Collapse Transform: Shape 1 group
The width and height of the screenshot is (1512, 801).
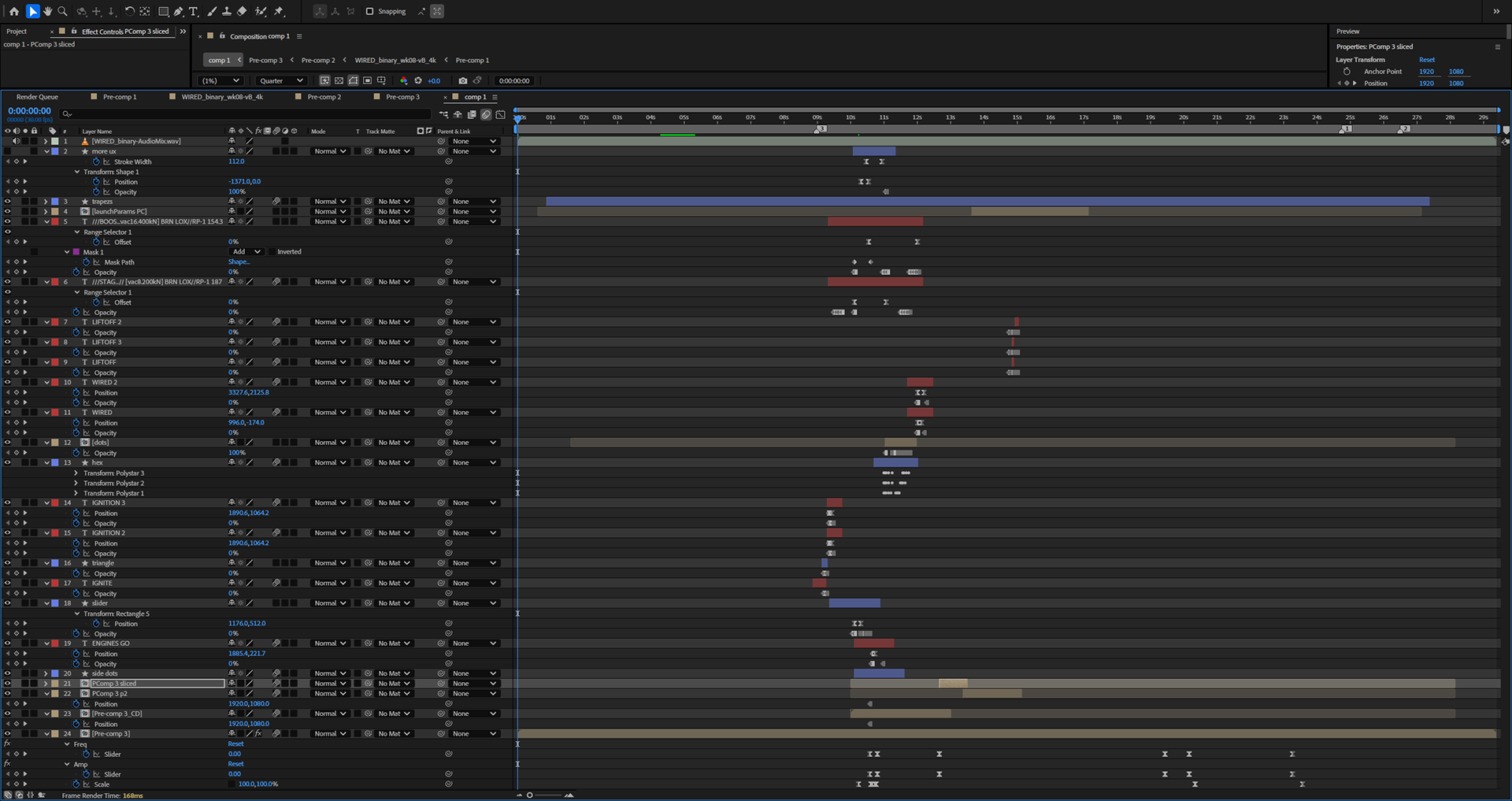coord(77,172)
